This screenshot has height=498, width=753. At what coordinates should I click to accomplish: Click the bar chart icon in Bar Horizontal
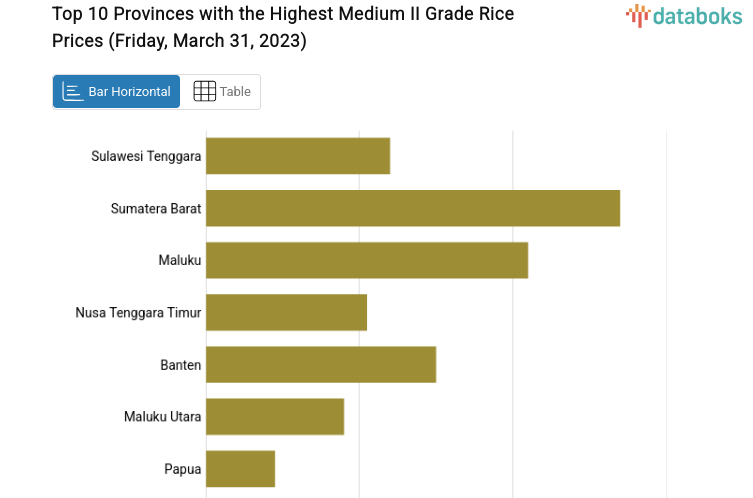[72, 92]
